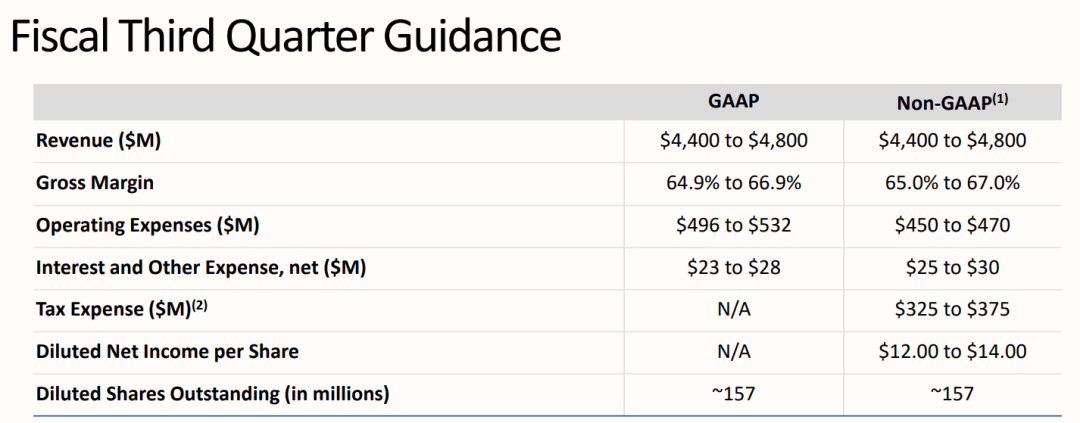Viewport: 1080px width, 423px height.
Task: Click the Fiscal Third Quarter Guidance title
Action: 285,38
